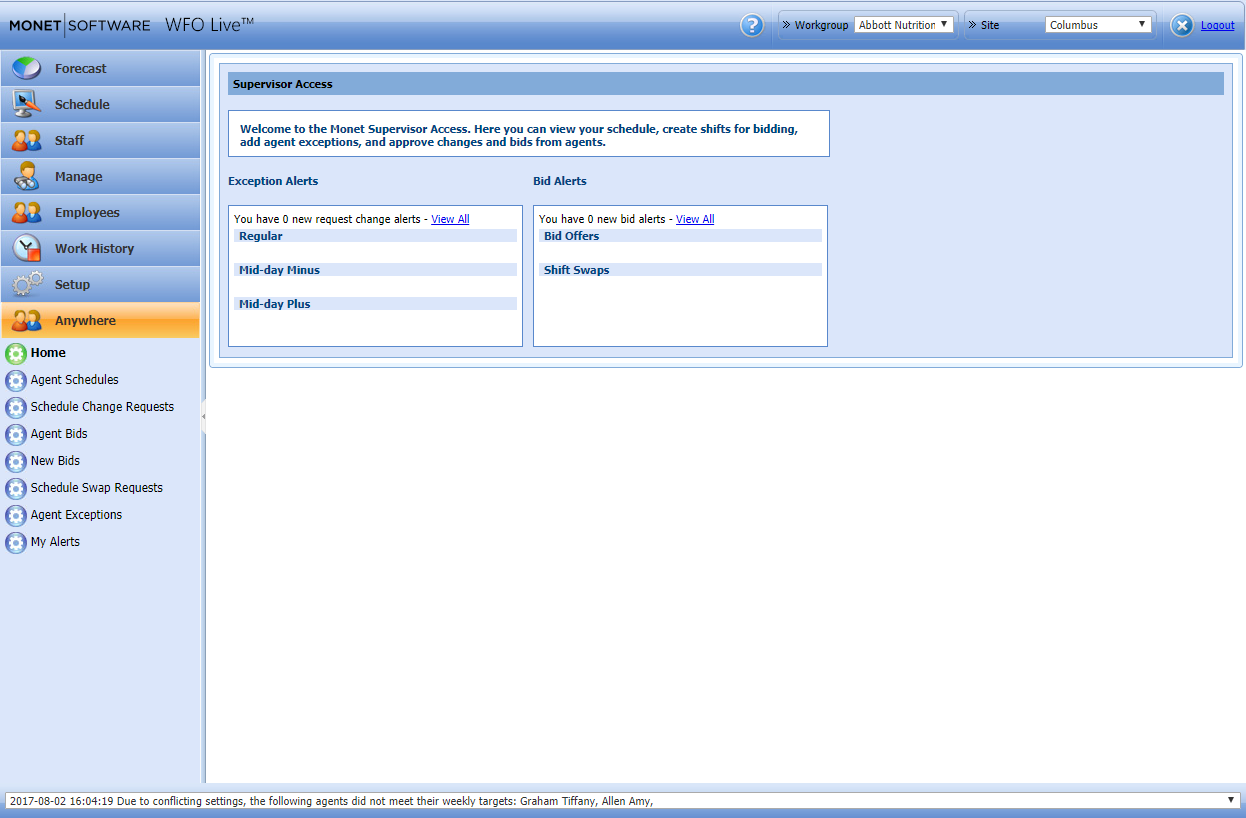Open help with the question mark icon
Screen dimensions: 1246x818
pos(752,25)
